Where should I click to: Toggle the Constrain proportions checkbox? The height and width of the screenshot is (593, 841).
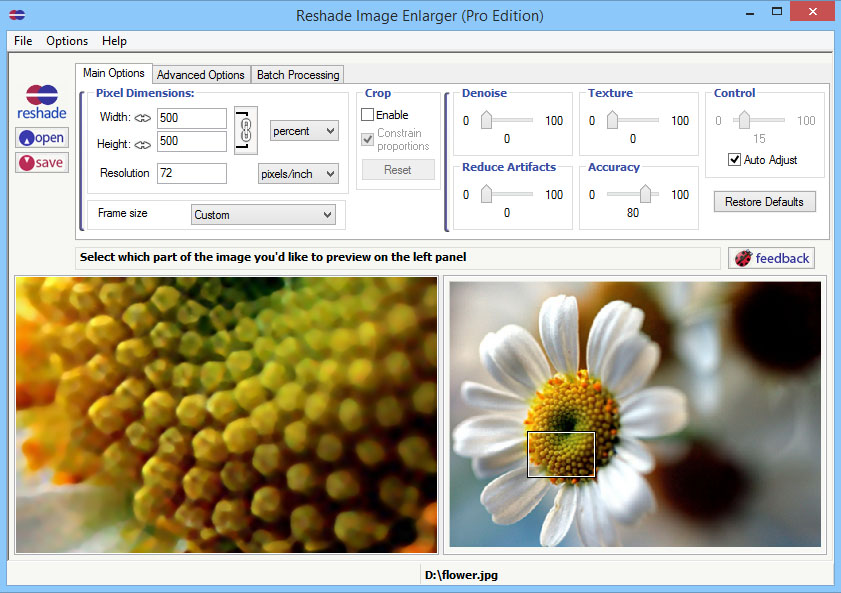tap(368, 138)
